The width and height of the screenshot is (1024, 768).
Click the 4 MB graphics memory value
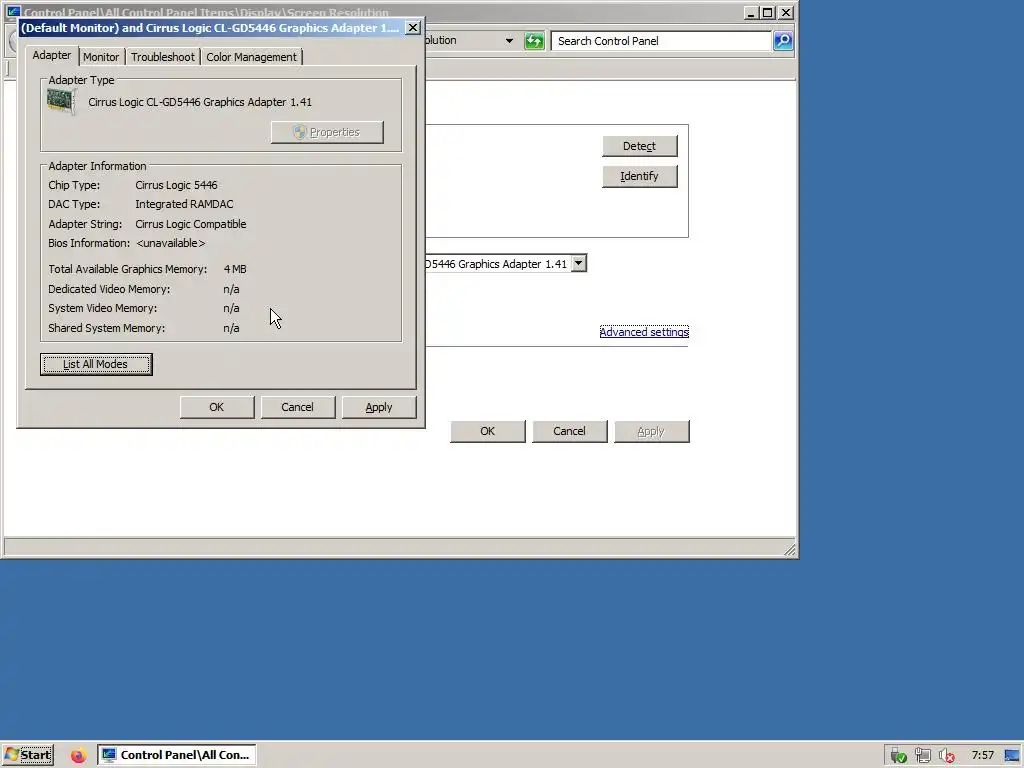coord(235,269)
